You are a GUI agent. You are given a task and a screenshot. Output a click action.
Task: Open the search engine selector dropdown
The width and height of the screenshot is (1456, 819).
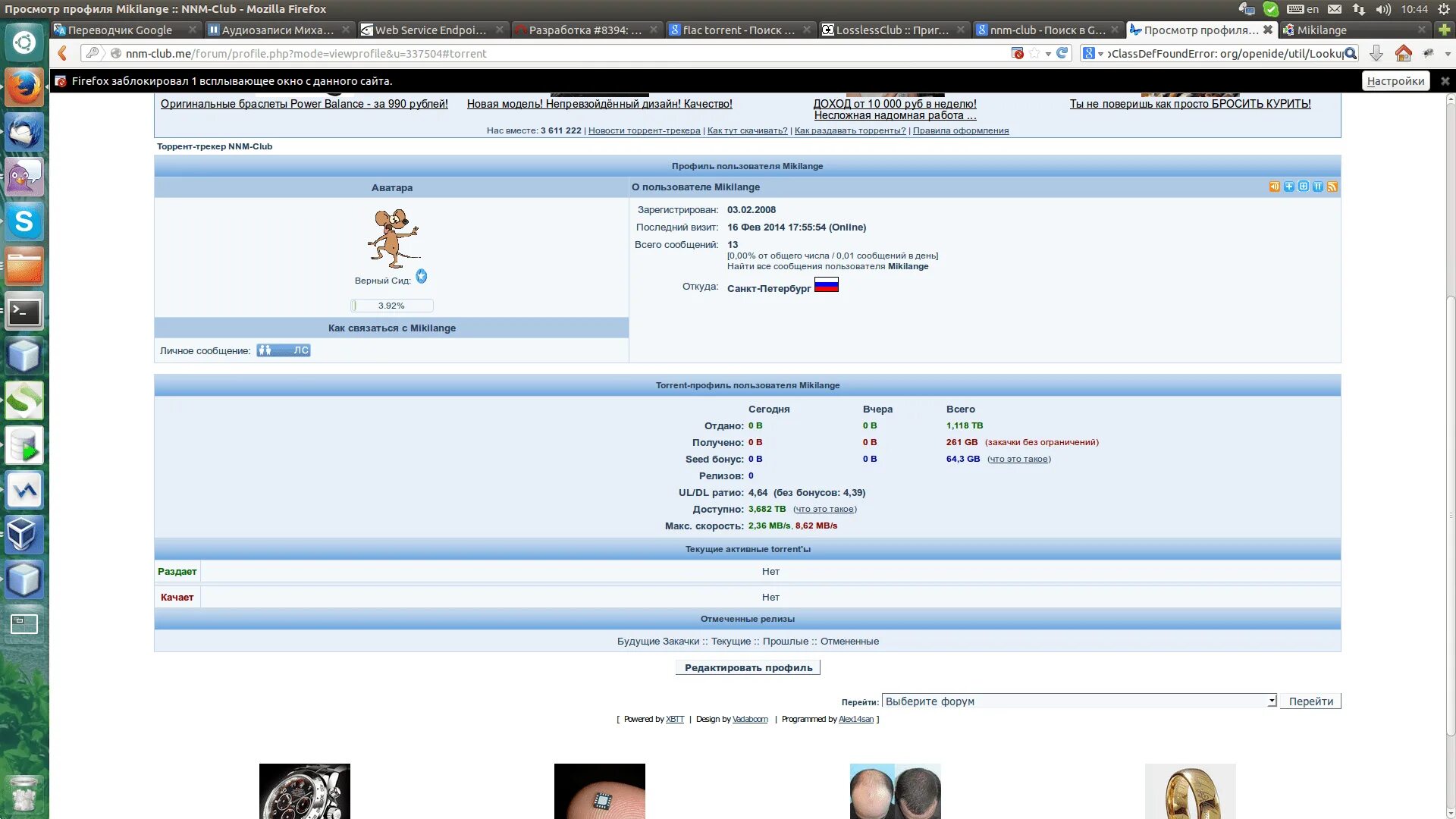(1093, 53)
